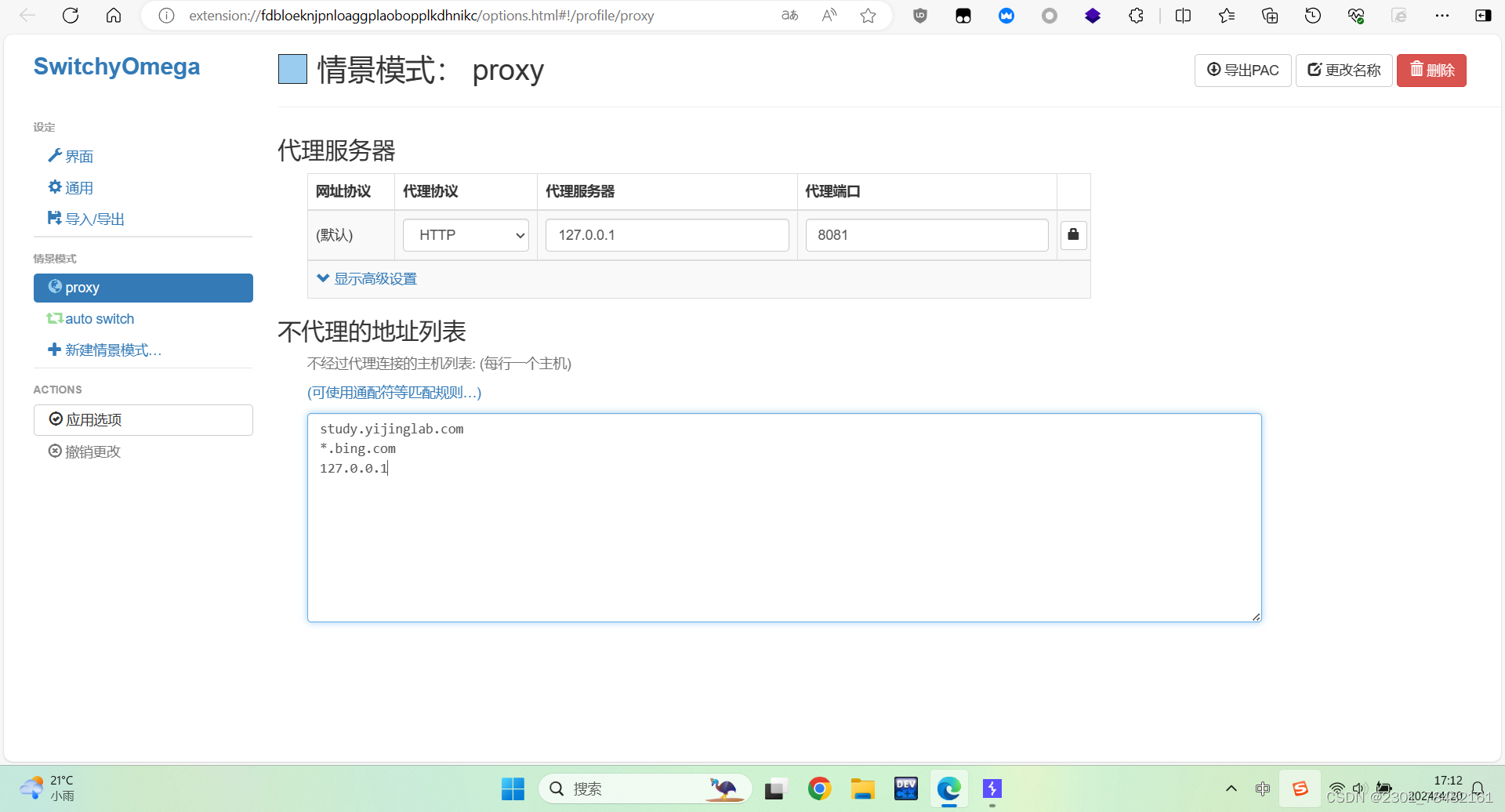This screenshot has width=1505, height=812.
Task: Click the lock authentication icon button
Action: tap(1074, 234)
